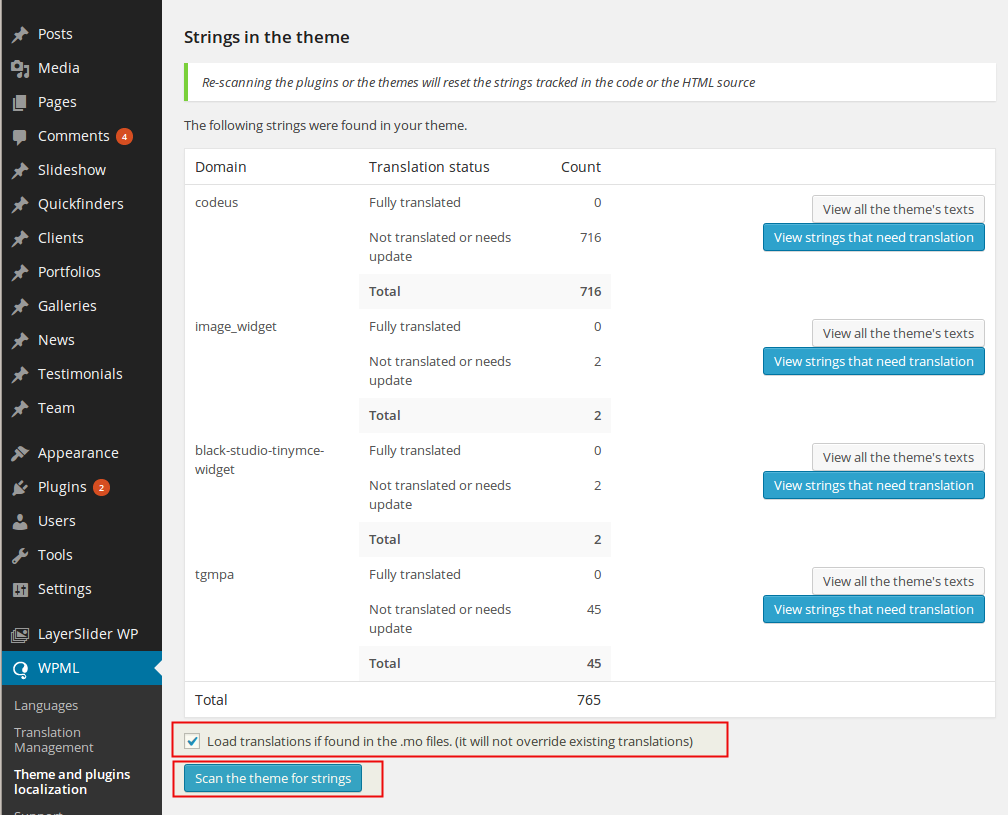Click the re-scanning notice message
This screenshot has width=1008, height=815.
pos(478,82)
